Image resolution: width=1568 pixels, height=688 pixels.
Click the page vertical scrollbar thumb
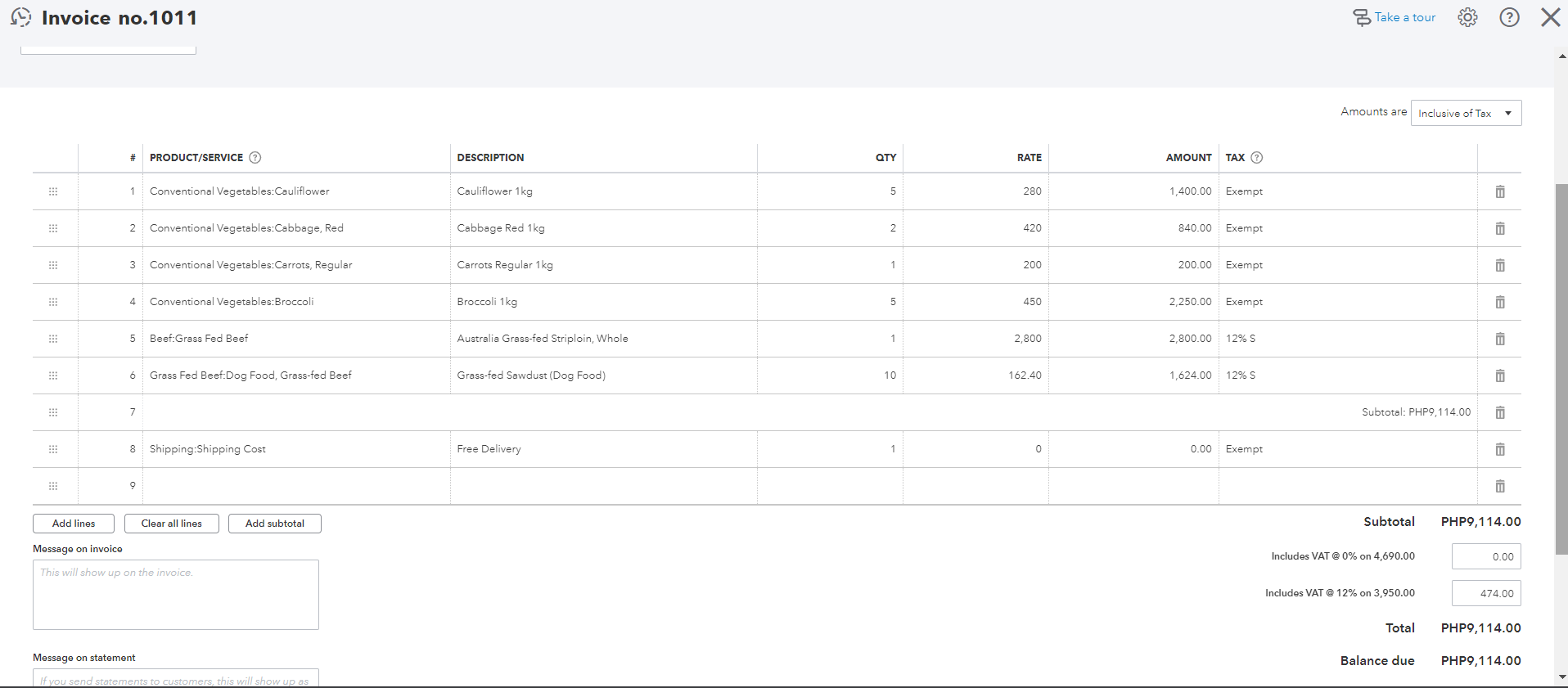point(1561,368)
